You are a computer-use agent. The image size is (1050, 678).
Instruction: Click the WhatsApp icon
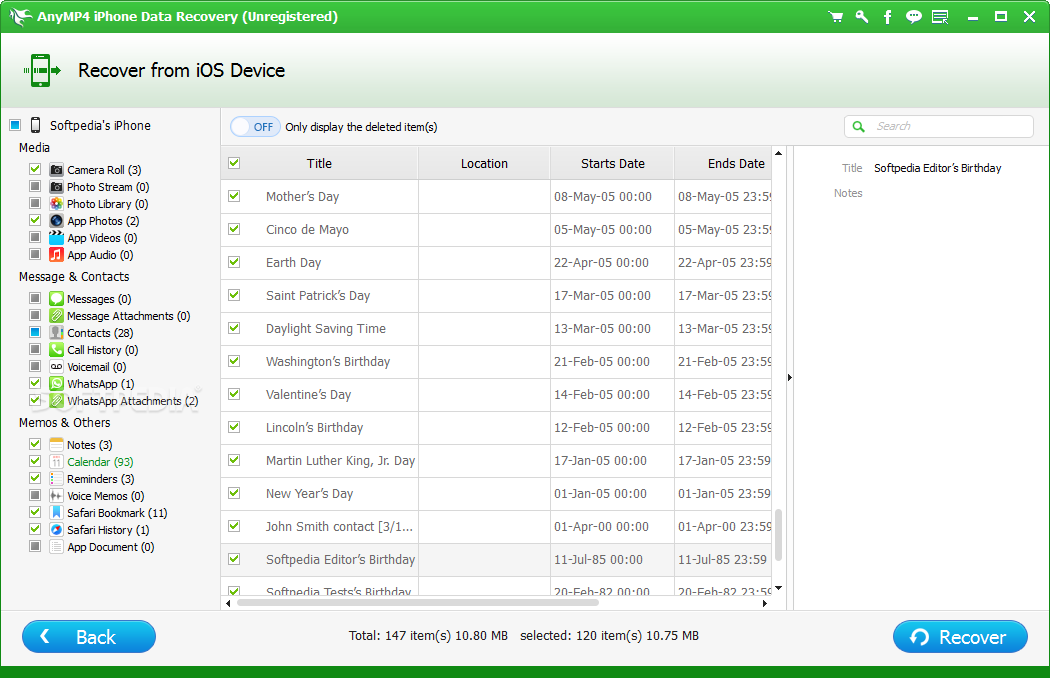pyautogui.click(x=57, y=384)
